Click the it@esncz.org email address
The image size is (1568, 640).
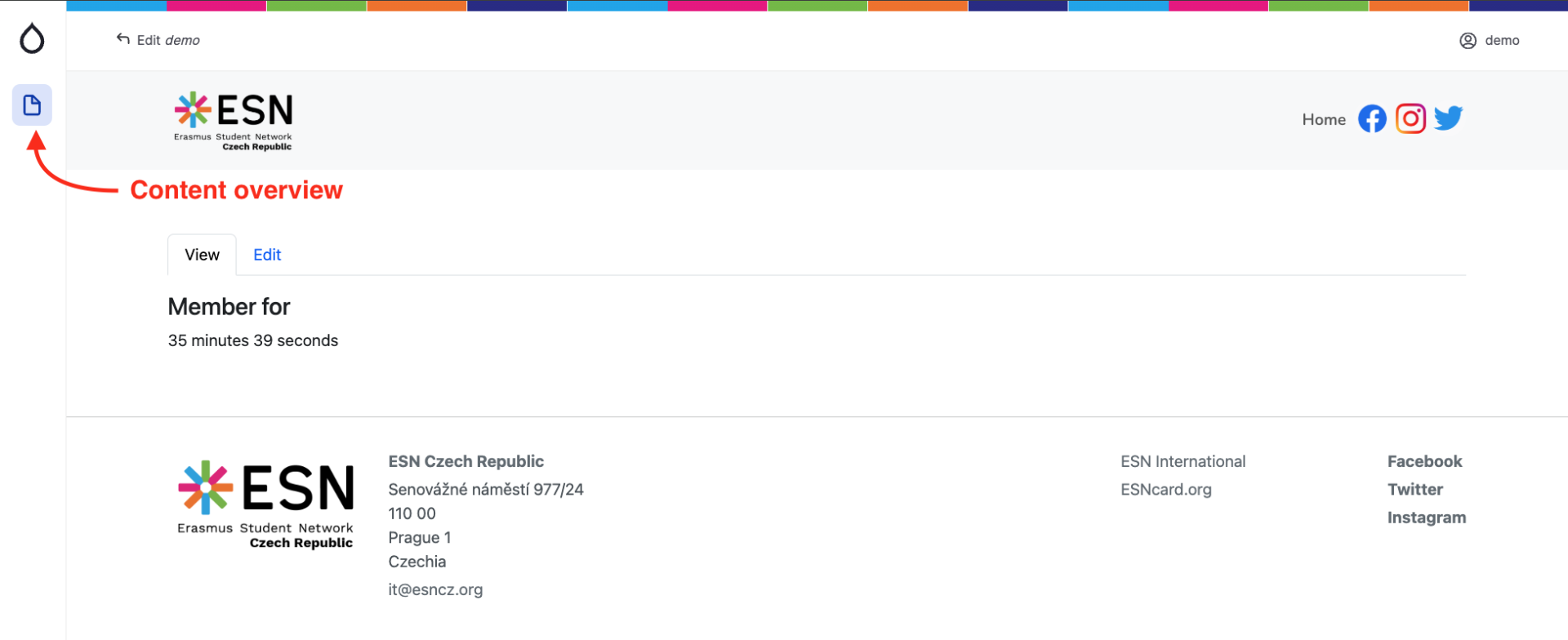pos(435,589)
